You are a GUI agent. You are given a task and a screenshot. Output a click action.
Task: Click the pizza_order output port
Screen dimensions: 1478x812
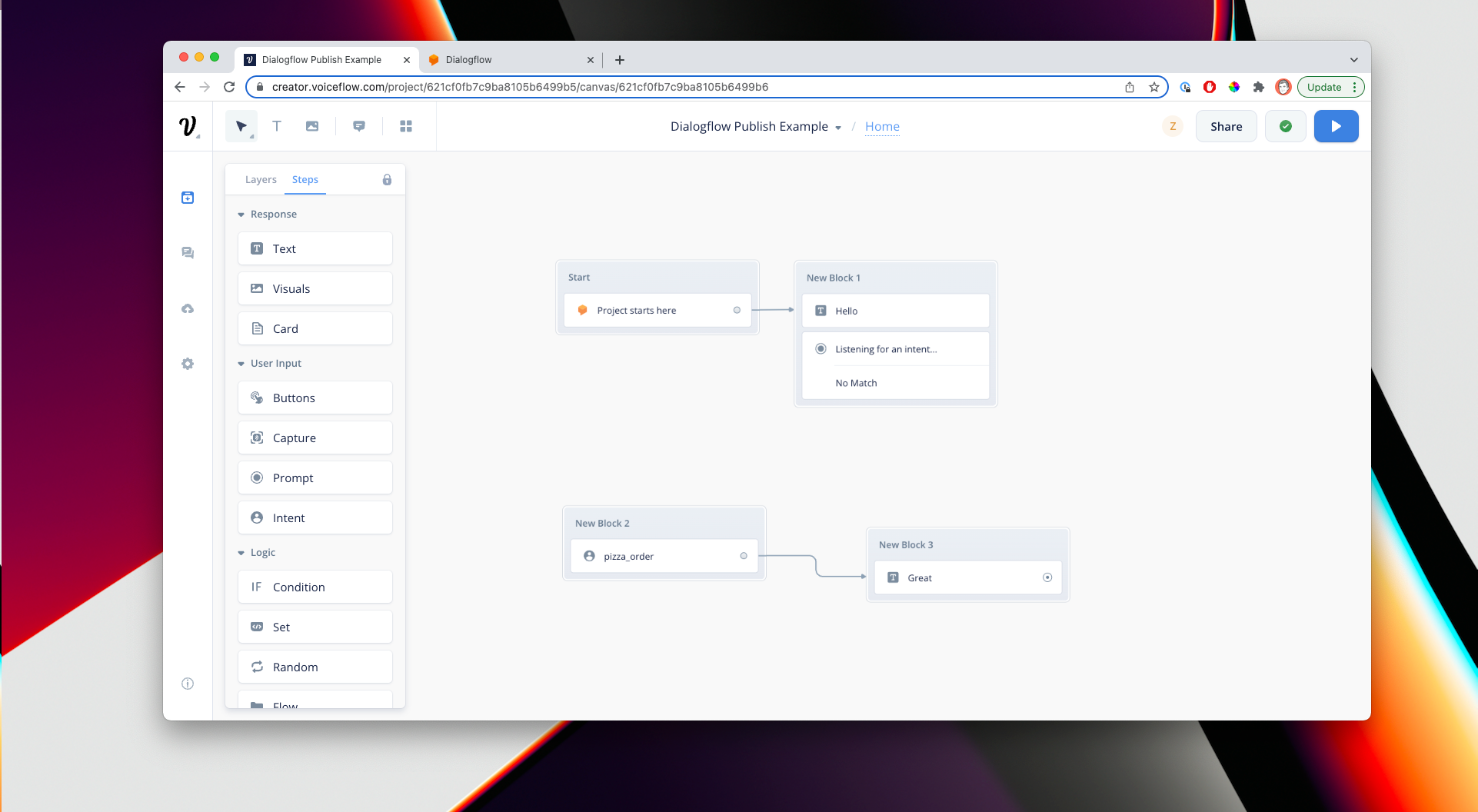click(744, 556)
